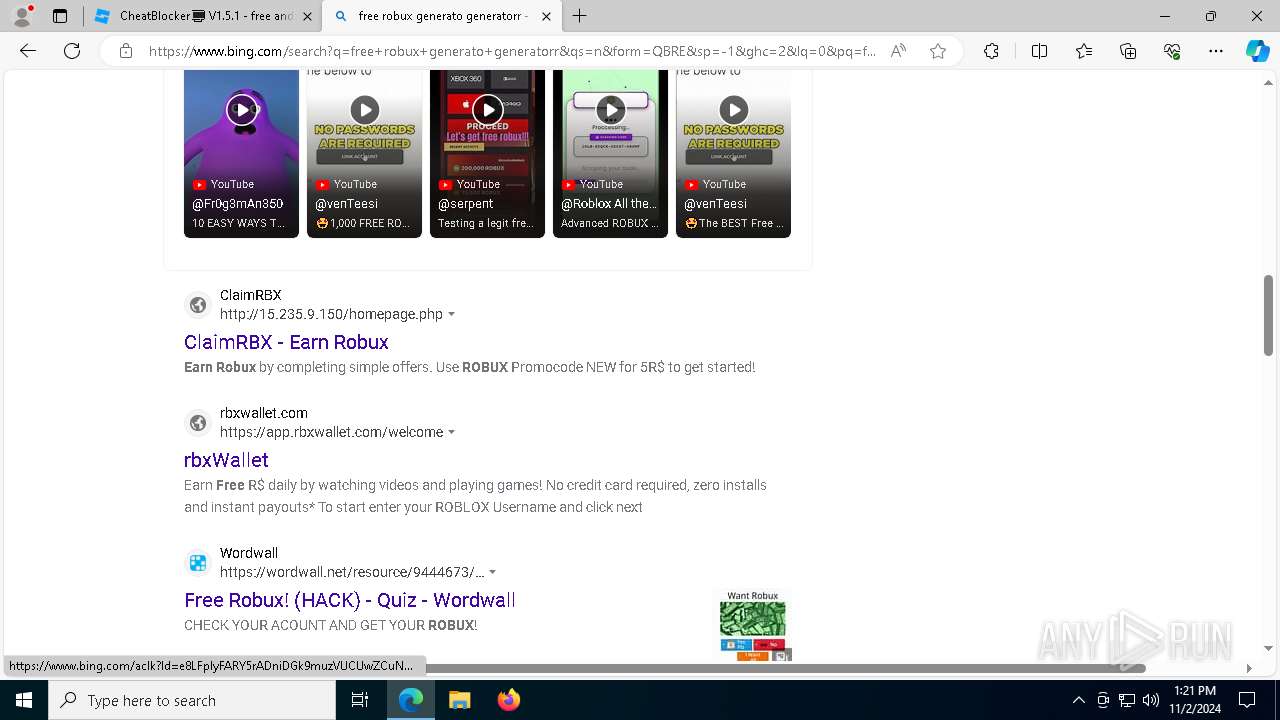Open Firefox from the taskbar
This screenshot has width=1280, height=720.
(508, 700)
